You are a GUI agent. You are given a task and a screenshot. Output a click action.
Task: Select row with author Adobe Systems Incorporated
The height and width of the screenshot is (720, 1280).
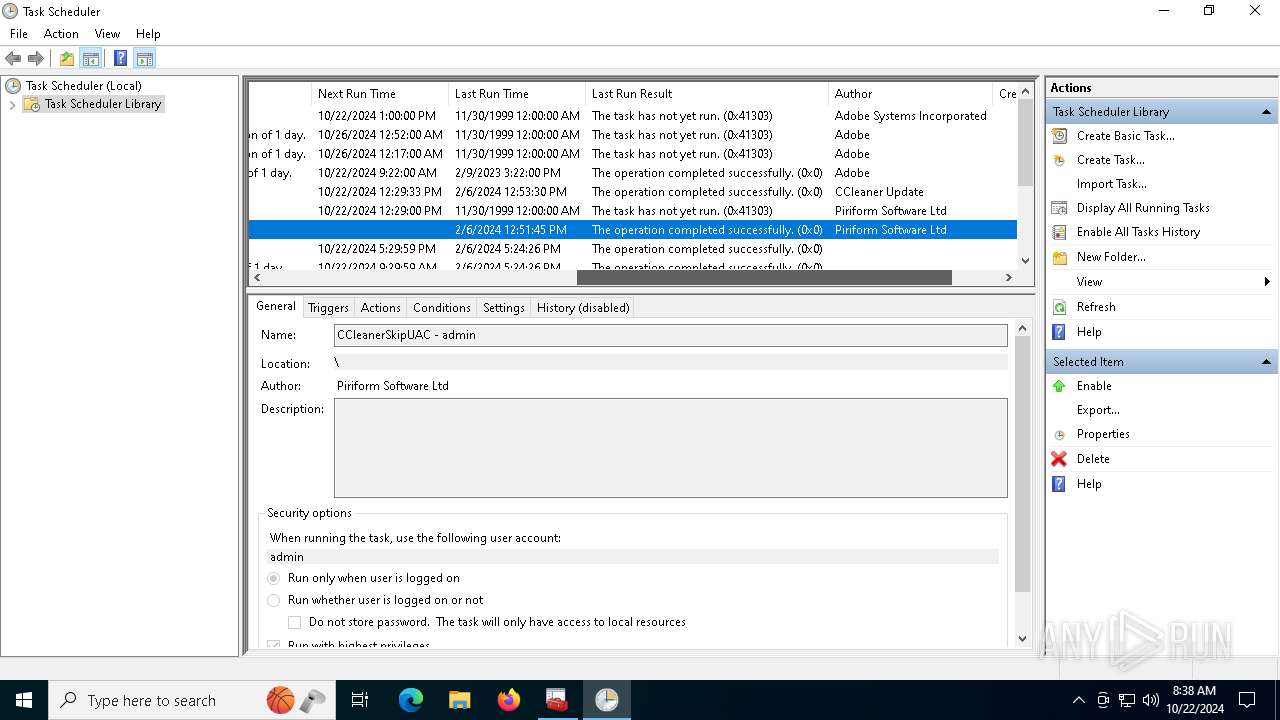point(632,116)
